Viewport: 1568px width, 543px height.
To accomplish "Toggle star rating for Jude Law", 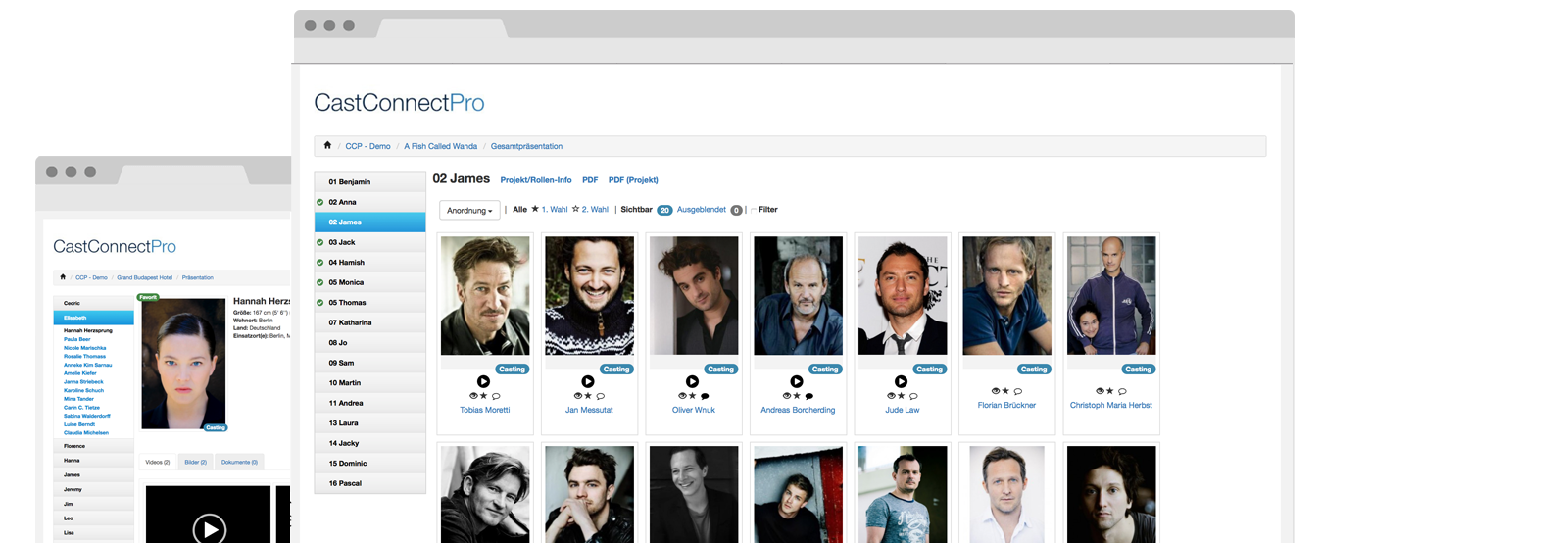I will pos(902,396).
